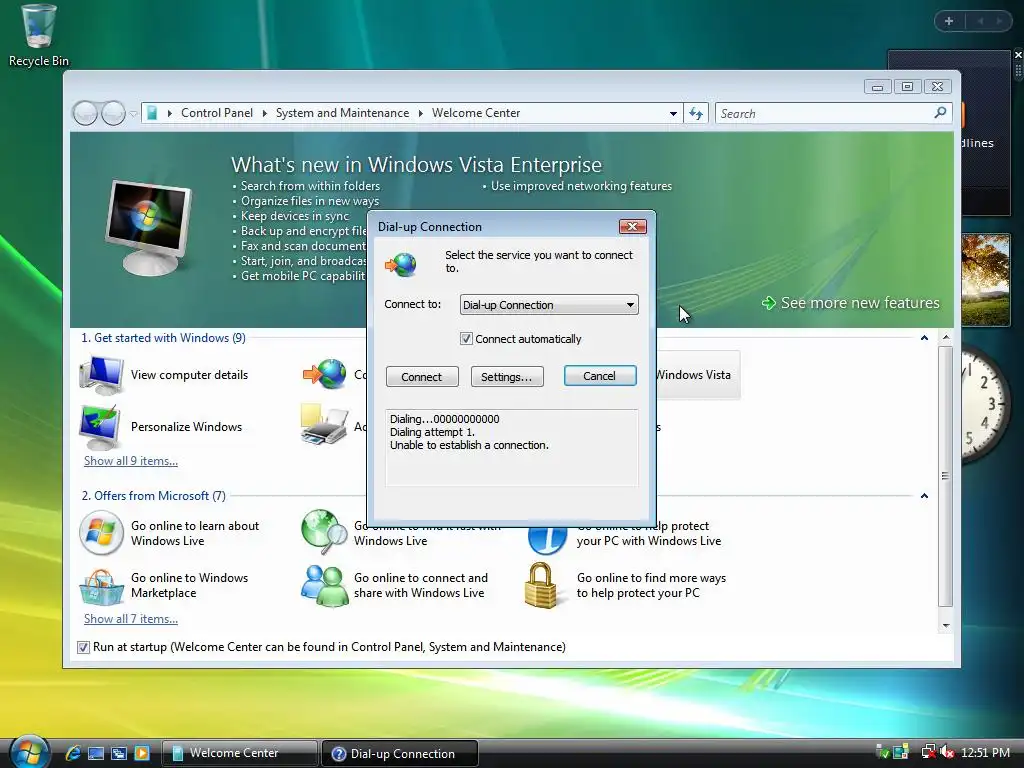The width and height of the screenshot is (1024, 768).
Task: Launch Internet Explorer from Quick Launch
Action: (x=72, y=753)
